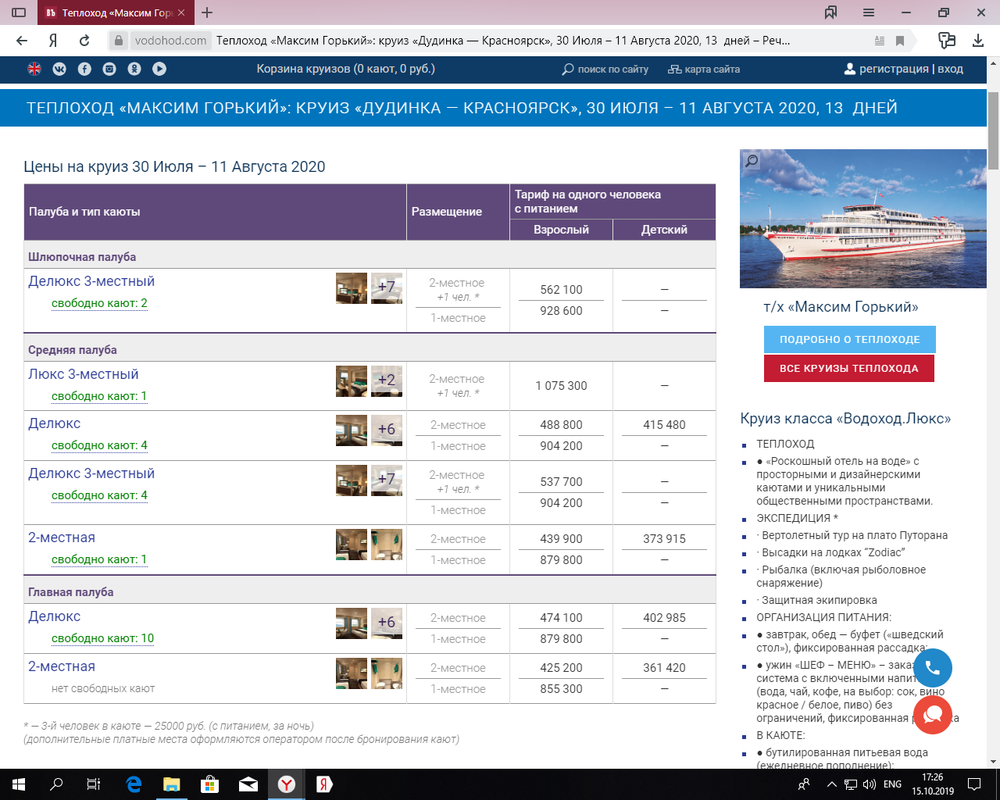Select price '1 075 300' cell

[x=561, y=386]
